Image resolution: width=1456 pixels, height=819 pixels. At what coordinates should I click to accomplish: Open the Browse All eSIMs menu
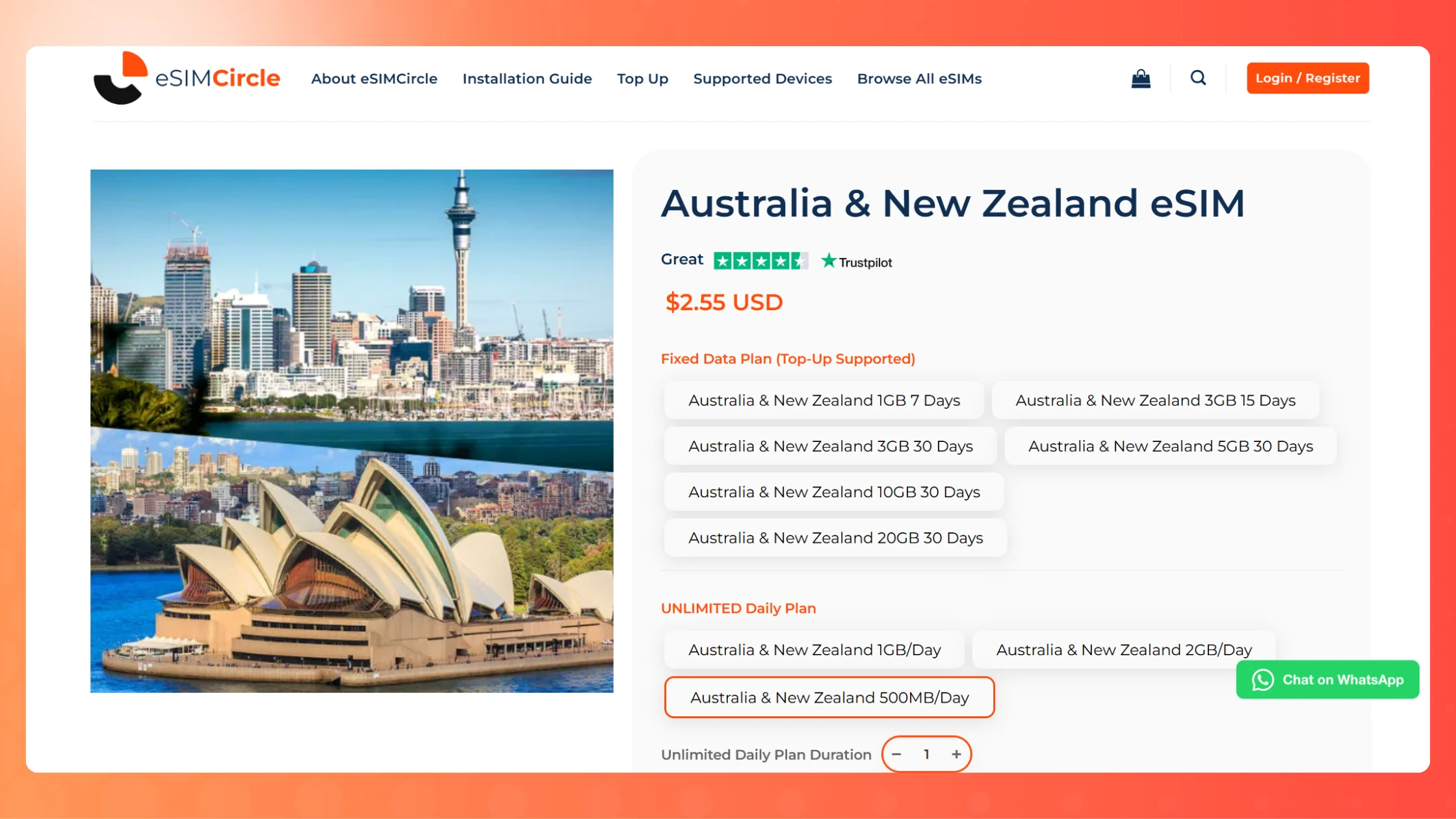(x=919, y=79)
